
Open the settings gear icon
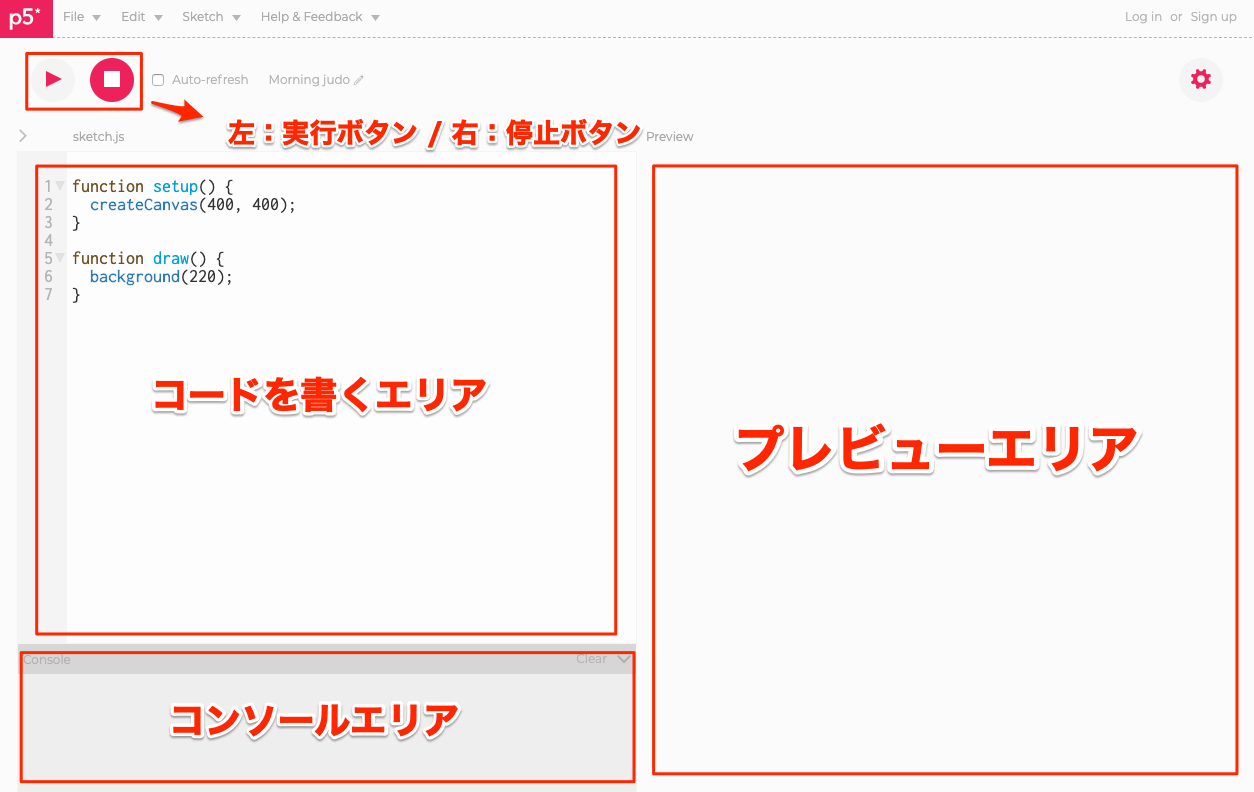pos(1201,80)
